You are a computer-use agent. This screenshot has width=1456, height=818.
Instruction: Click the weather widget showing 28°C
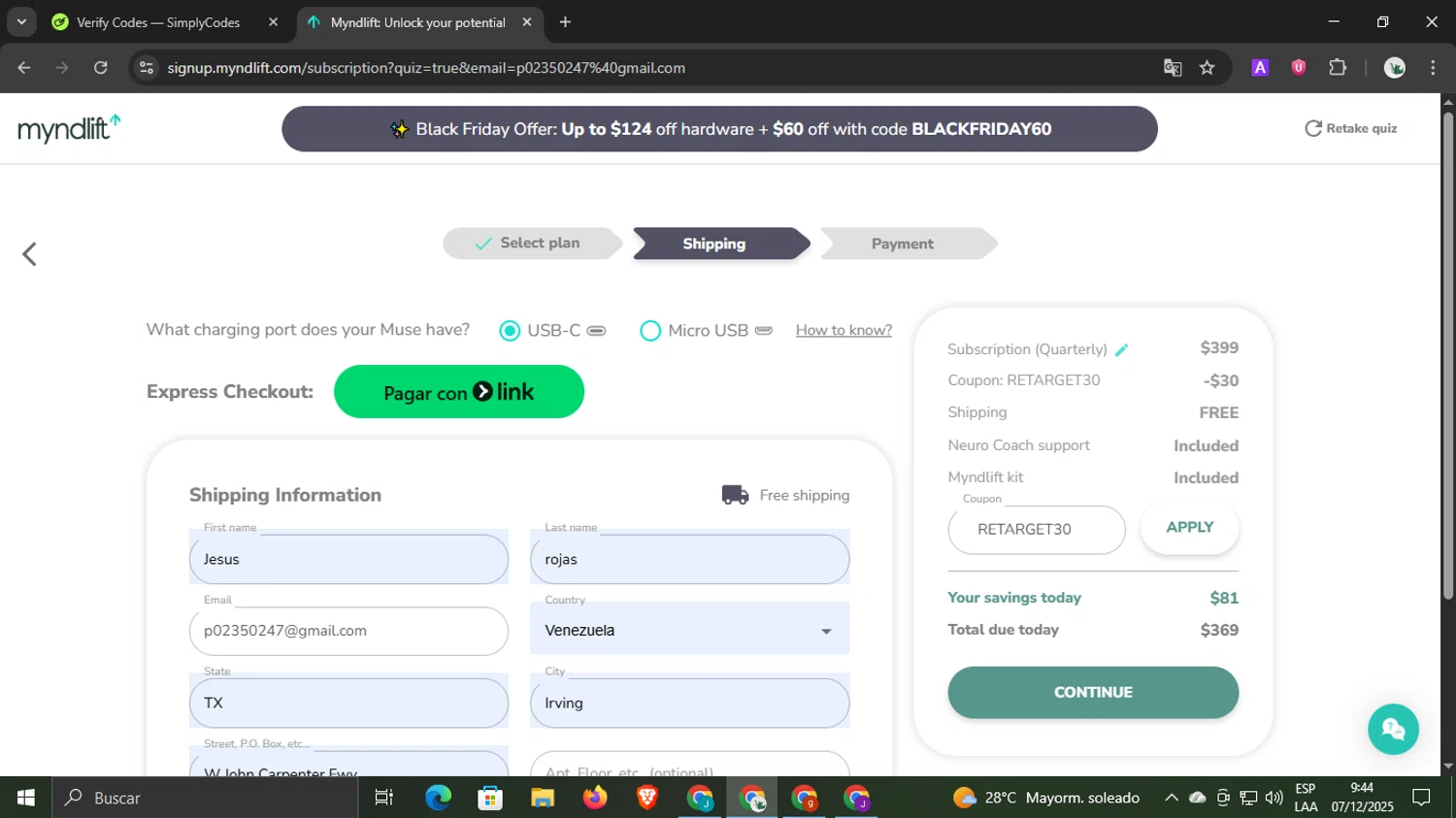[1046, 798]
